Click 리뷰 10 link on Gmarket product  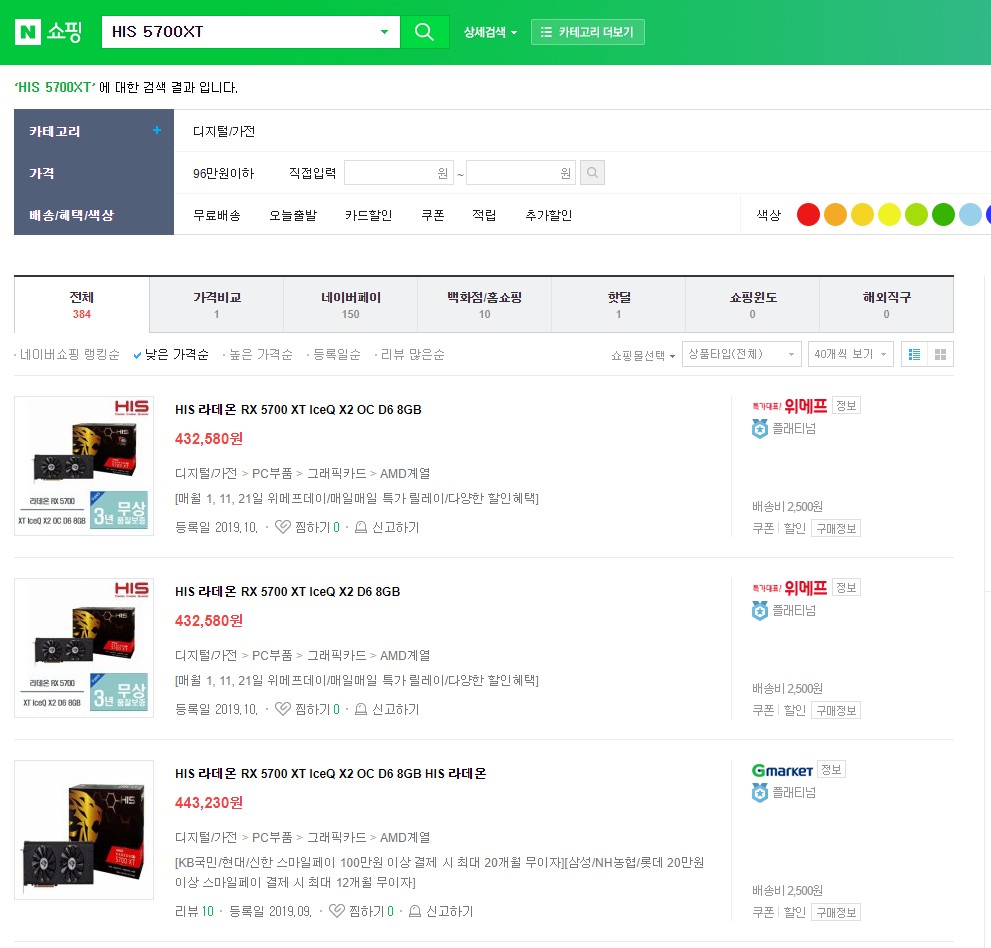tap(195, 911)
